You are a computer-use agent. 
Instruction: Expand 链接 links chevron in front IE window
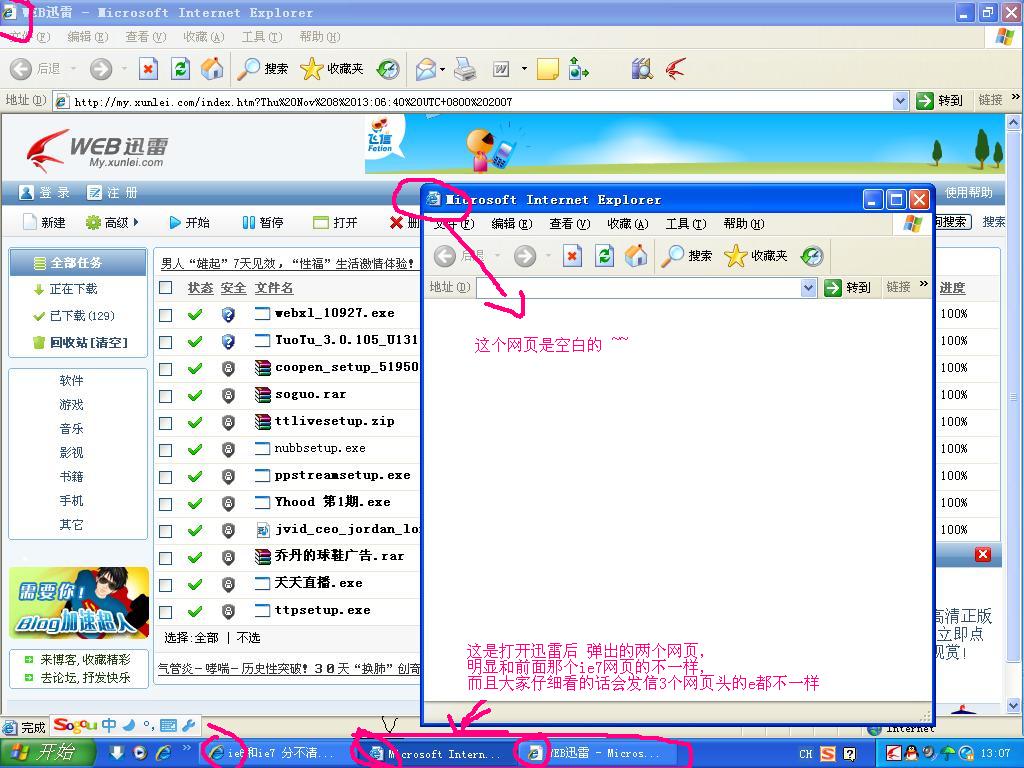923,283
